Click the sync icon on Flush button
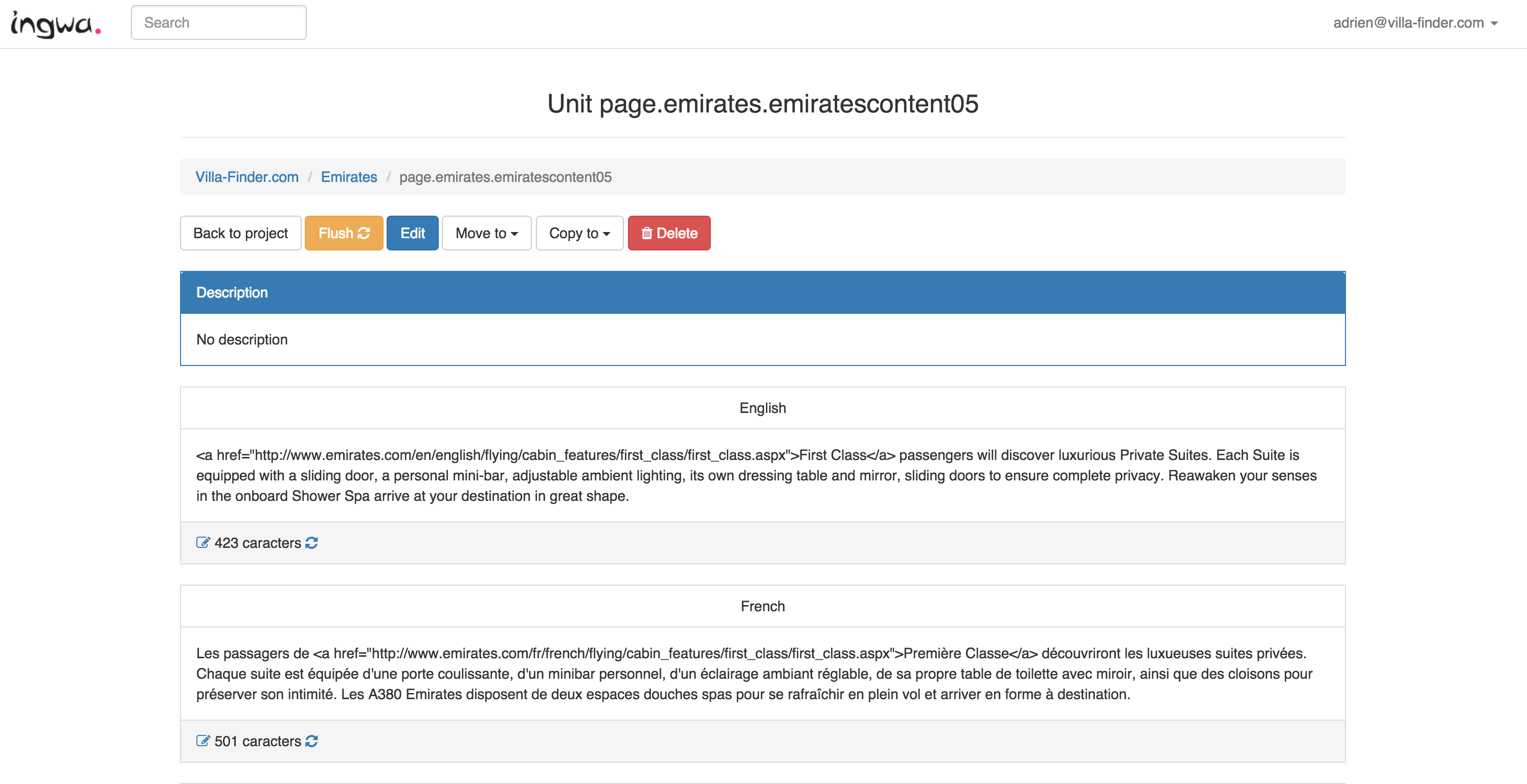The width and height of the screenshot is (1527, 784). (364, 234)
